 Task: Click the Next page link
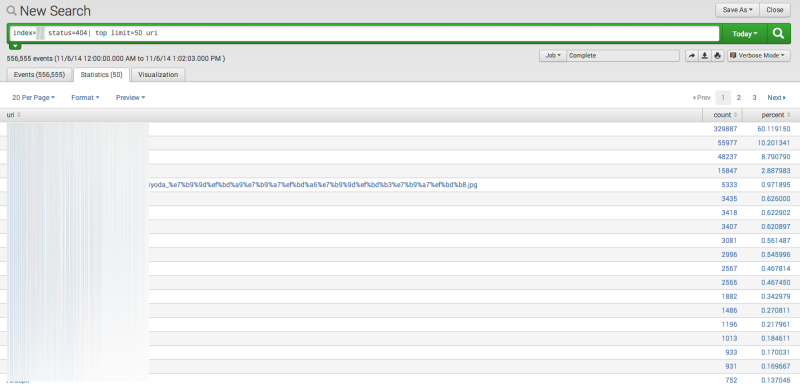pos(777,97)
